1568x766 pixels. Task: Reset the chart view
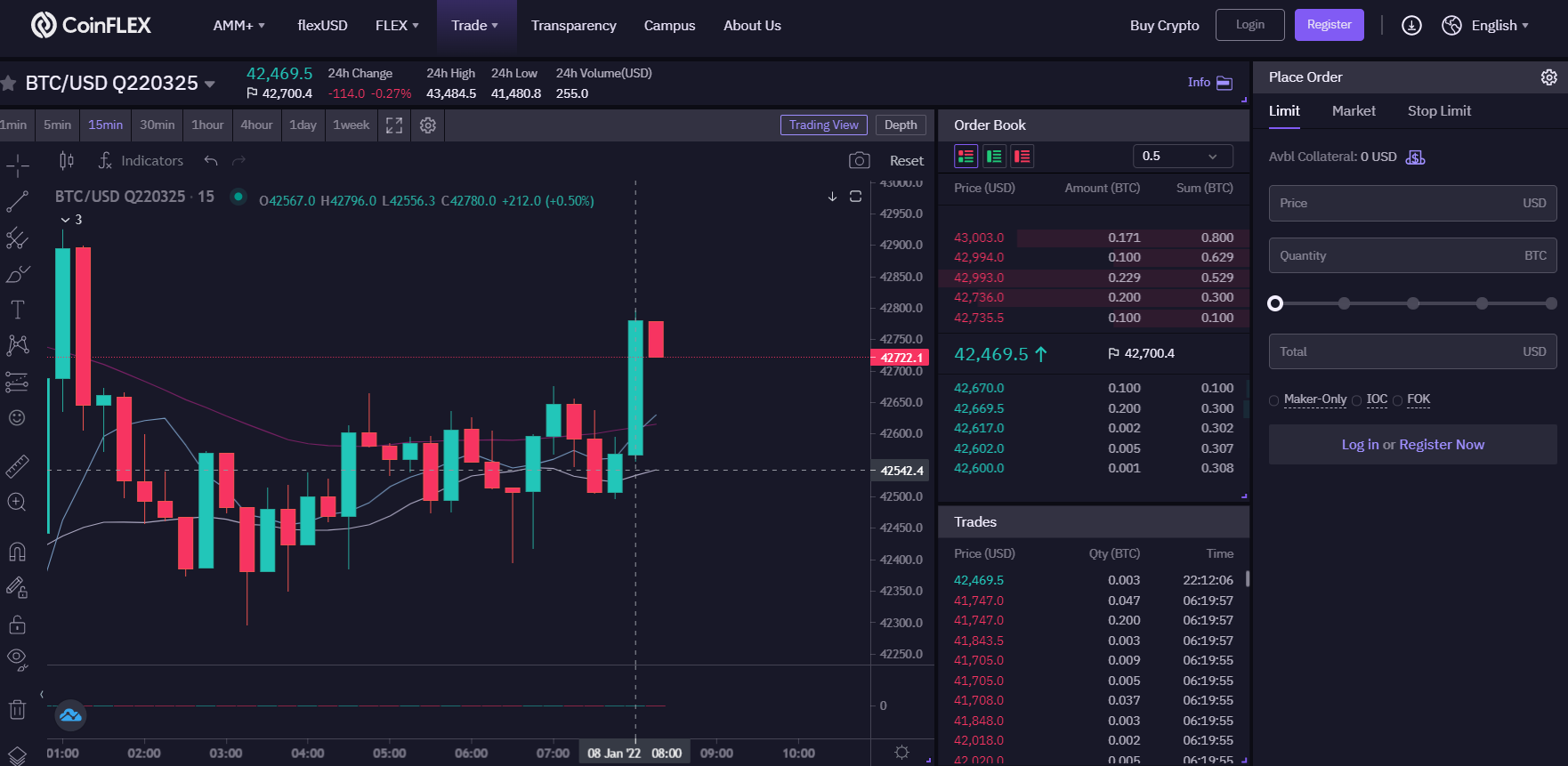pyautogui.click(x=907, y=161)
